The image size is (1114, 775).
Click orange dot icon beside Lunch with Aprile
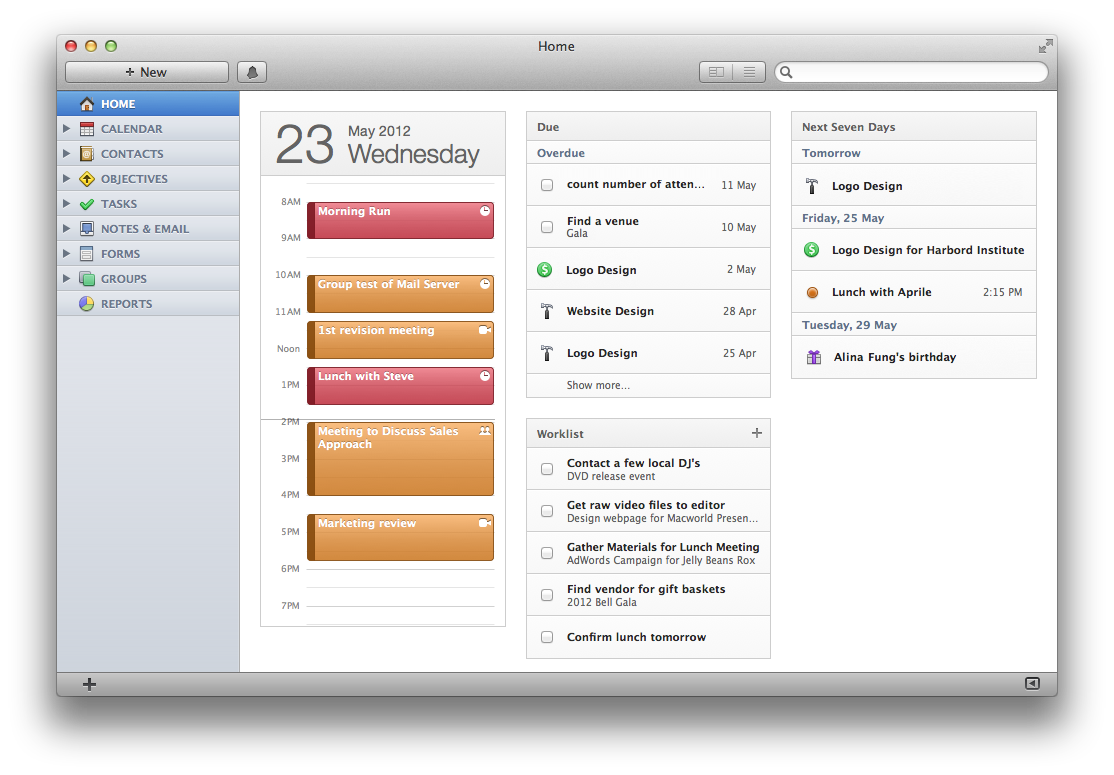click(x=813, y=292)
